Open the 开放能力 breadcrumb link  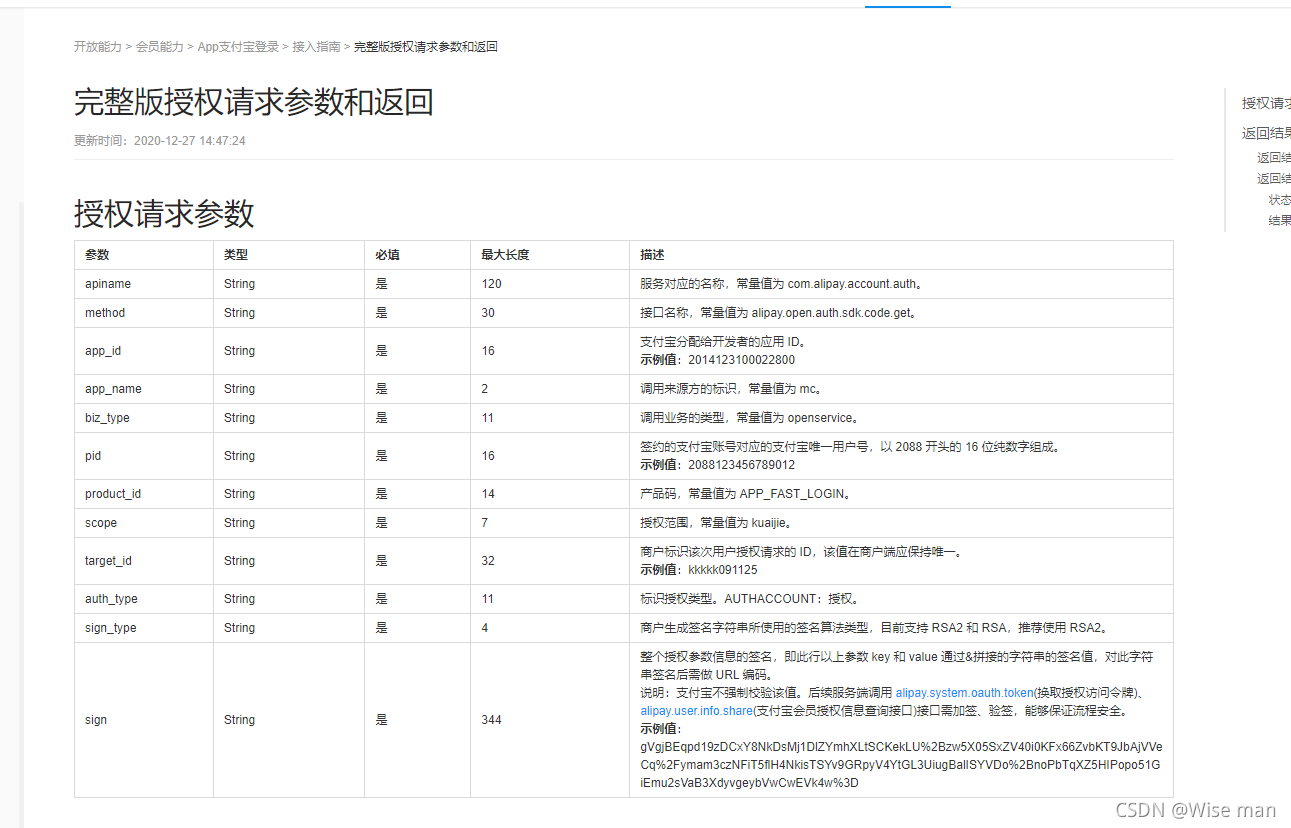pyautogui.click(x=98, y=47)
